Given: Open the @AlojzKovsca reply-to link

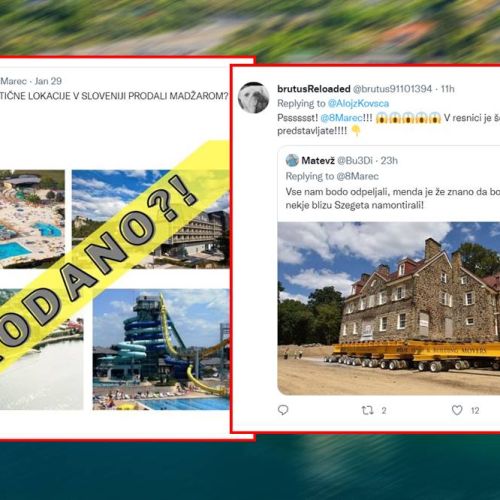Looking at the screenshot, I should (358, 104).
